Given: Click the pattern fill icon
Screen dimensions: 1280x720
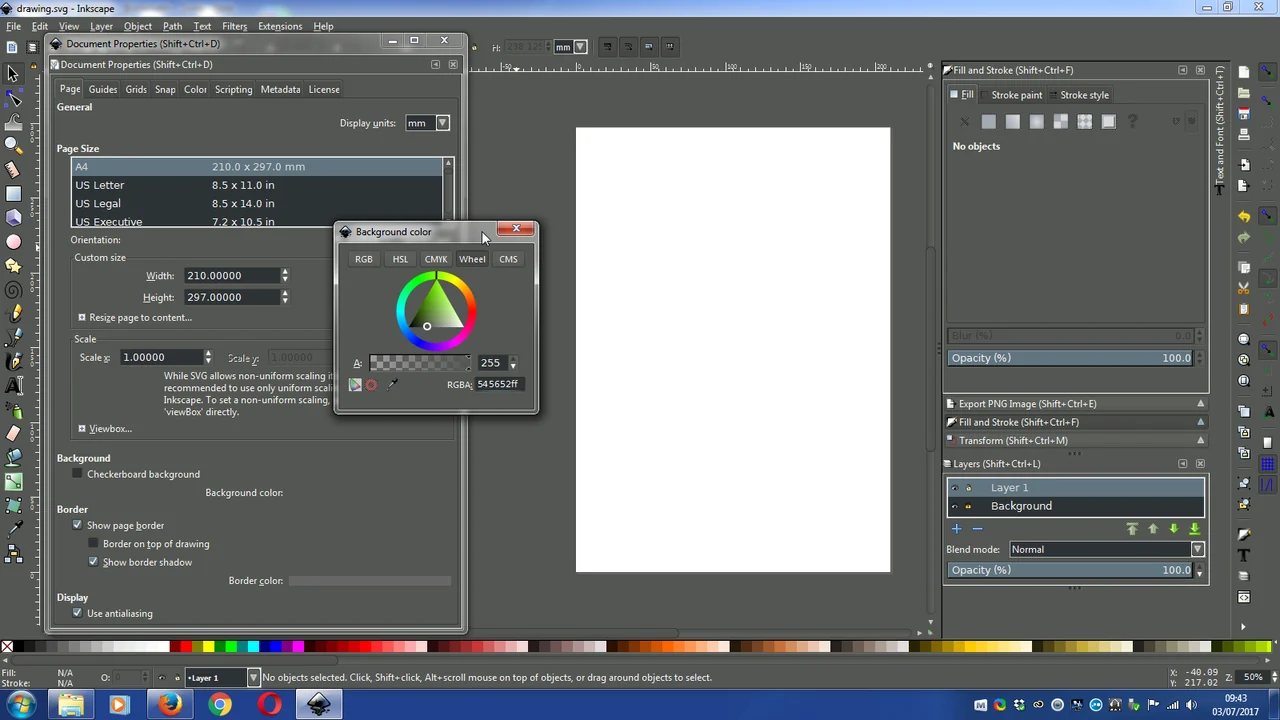Looking at the screenshot, I should coord(1085,121).
